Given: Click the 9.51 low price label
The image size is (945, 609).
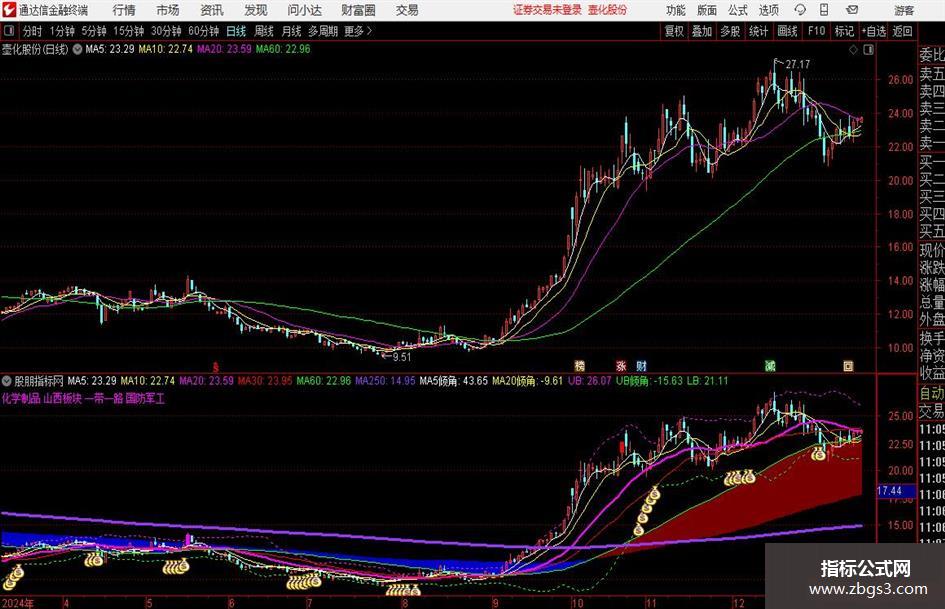Looking at the screenshot, I should 401,357.
